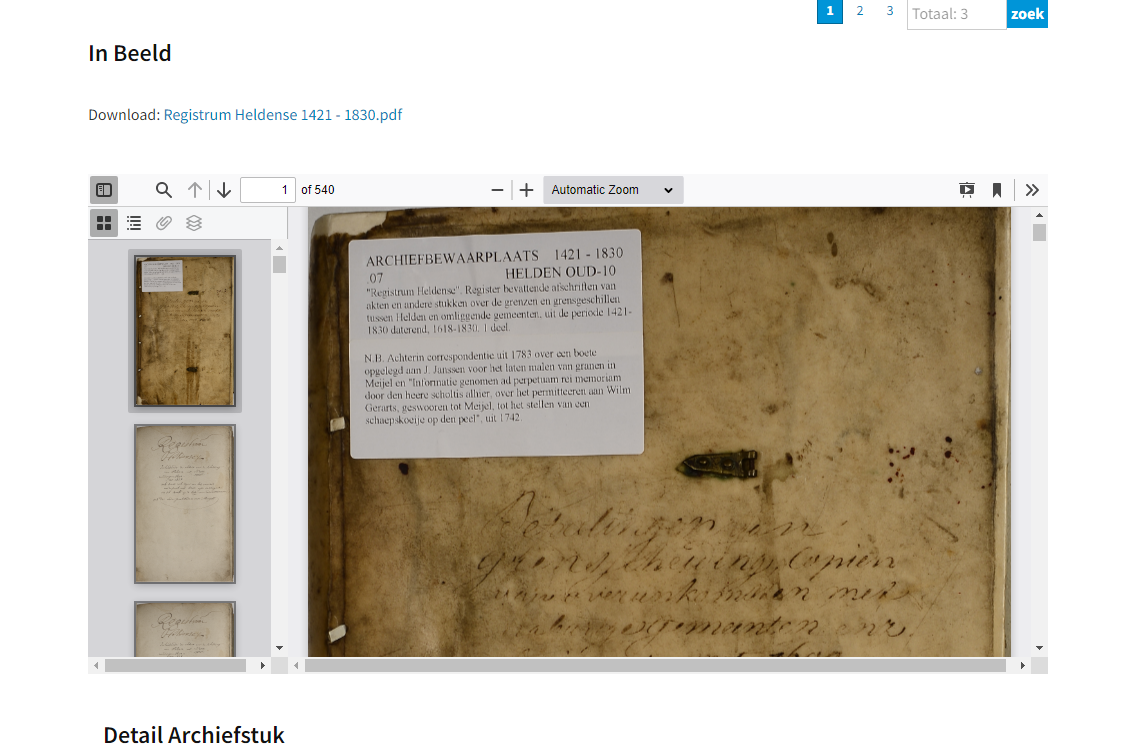Viewport: 1148px width, 753px height.
Task: Click the thumbnail panel vertical scrollbar thumb
Action: pos(279,264)
